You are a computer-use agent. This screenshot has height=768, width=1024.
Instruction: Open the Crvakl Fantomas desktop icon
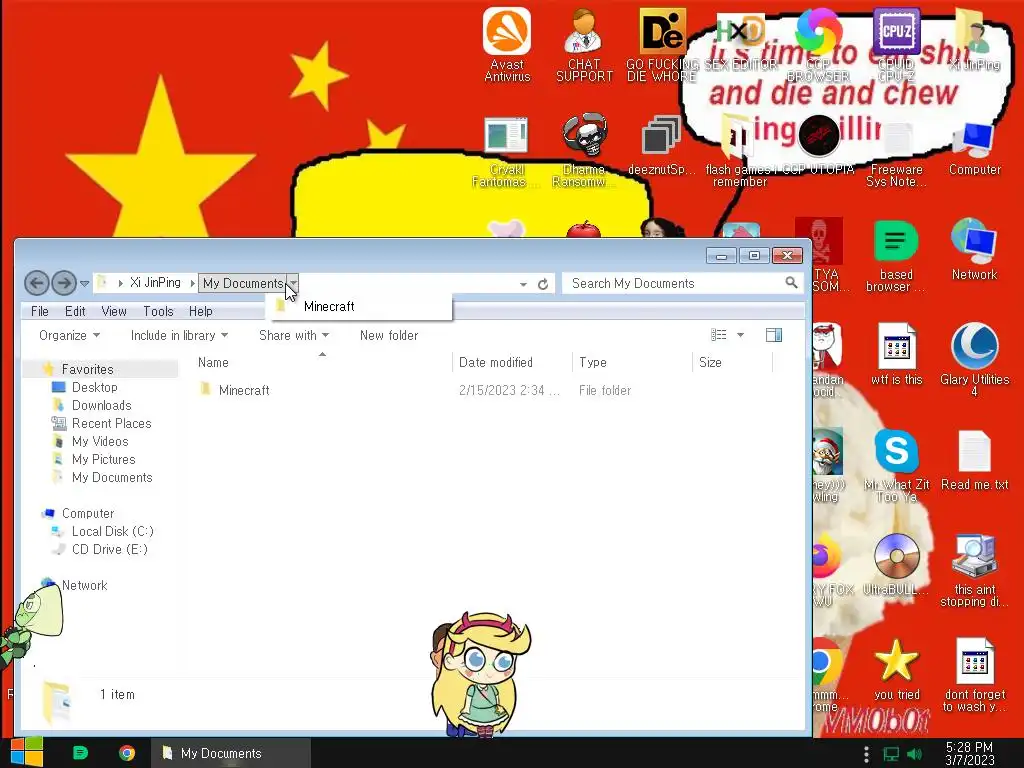coord(506,152)
